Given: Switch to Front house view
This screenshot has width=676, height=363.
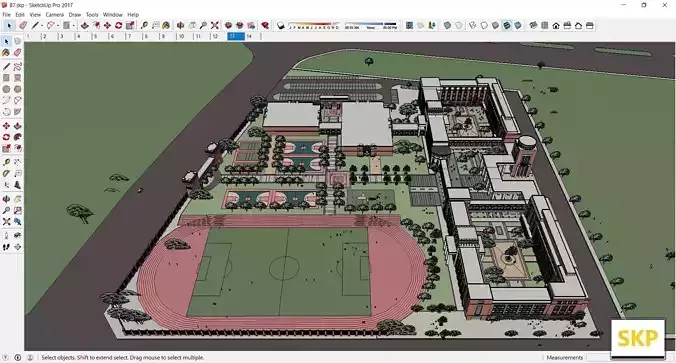Looking at the screenshot, I should (556, 25).
